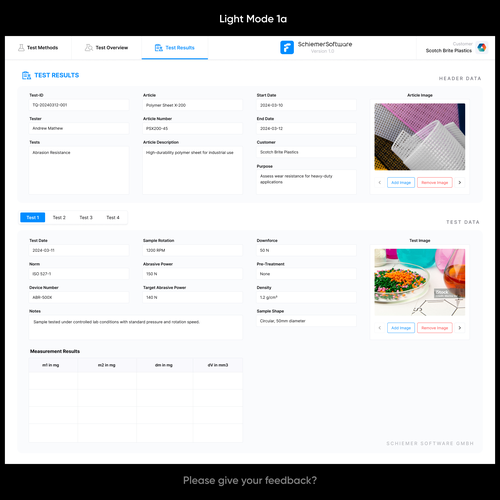Go to next test image arrow
Screen dimensions: 500x500
(460, 328)
